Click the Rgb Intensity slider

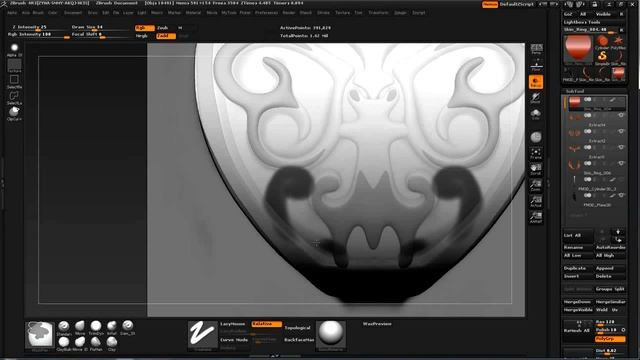click(39, 36)
